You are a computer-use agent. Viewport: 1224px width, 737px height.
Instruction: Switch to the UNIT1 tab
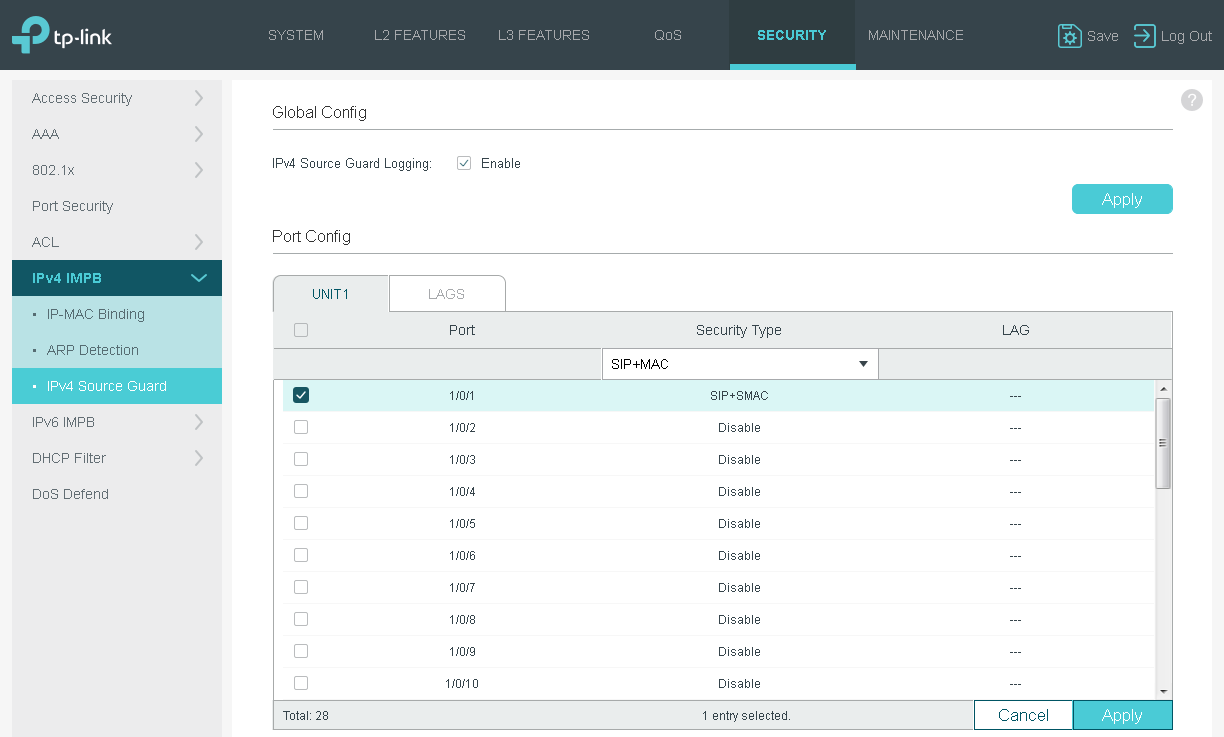point(331,294)
